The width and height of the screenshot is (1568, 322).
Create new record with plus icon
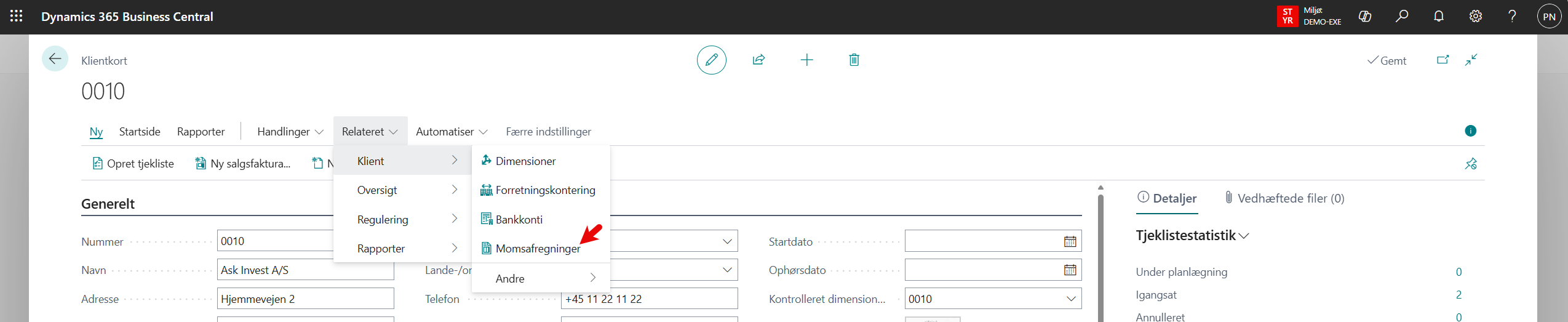coord(806,60)
